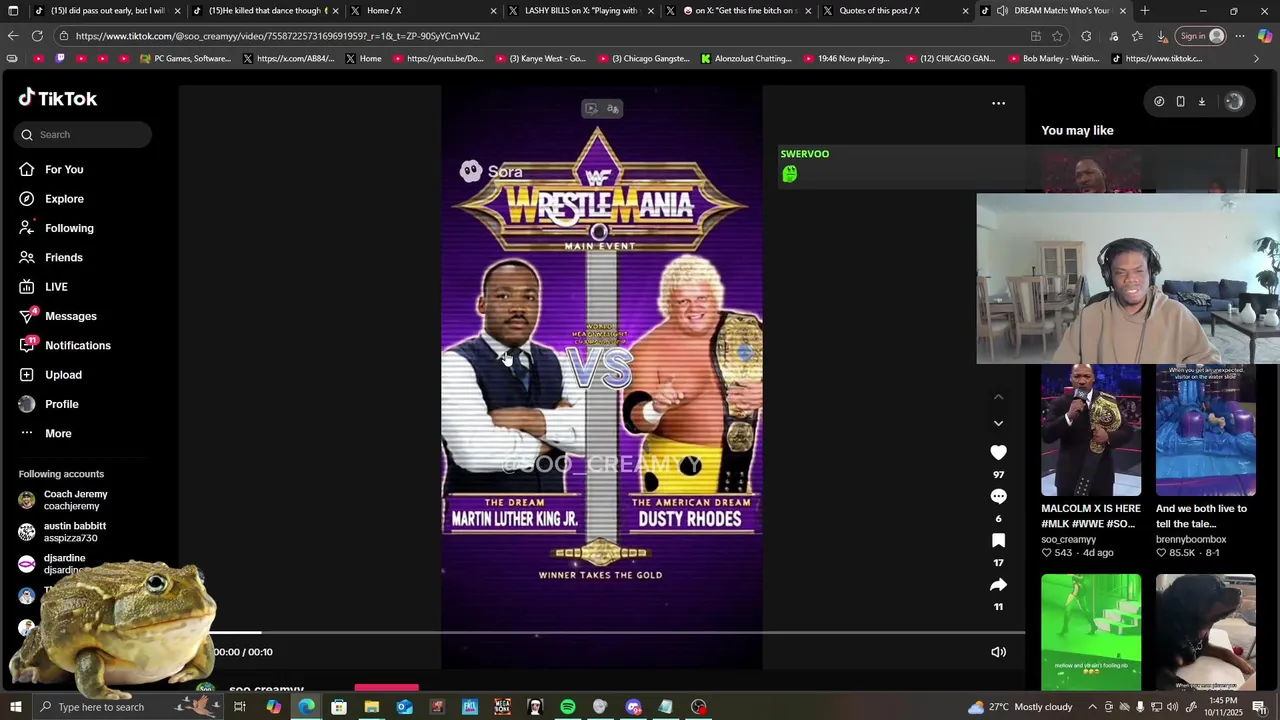Open the profile avatar in top pill
The width and height of the screenshot is (1280, 720).
pyautogui.click(x=1234, y=102)
